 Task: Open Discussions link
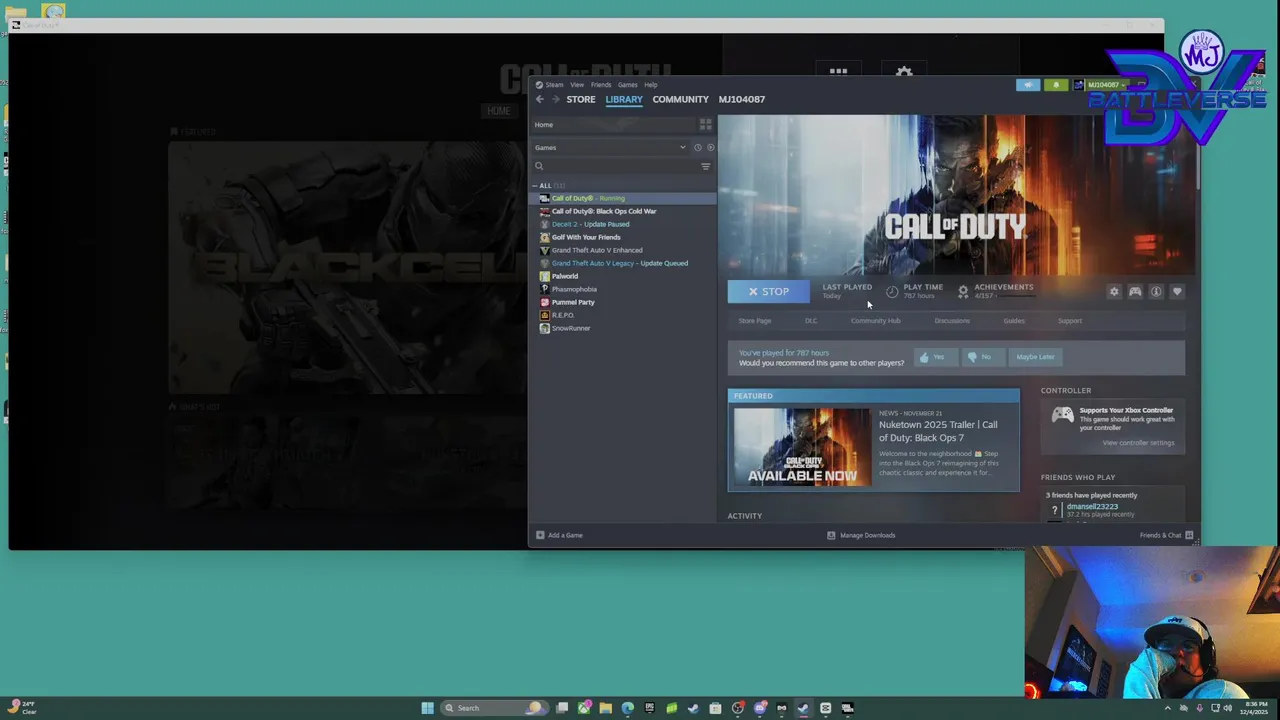tap(952, 321)
